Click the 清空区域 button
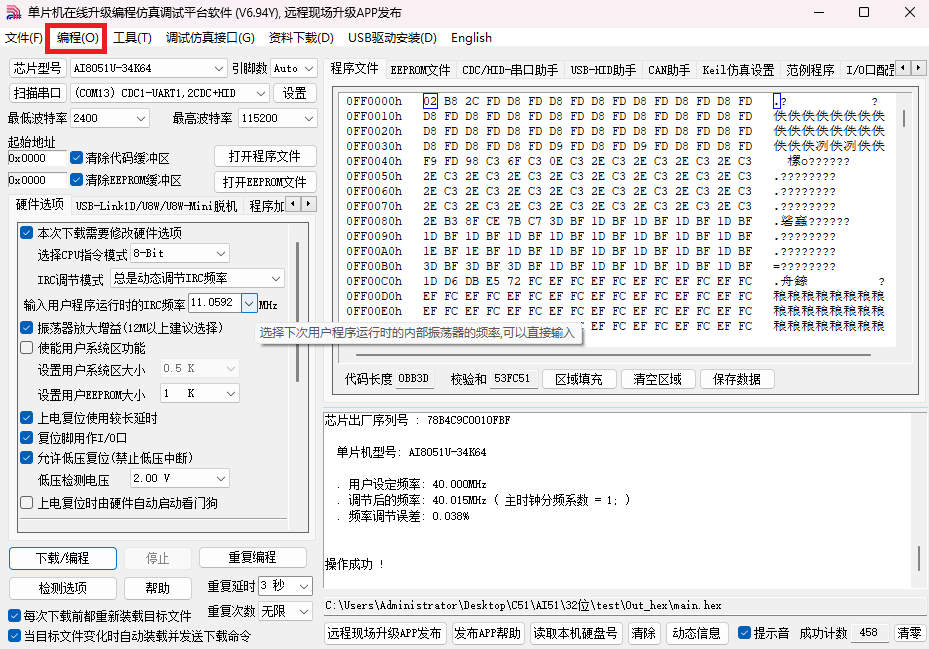Image resolution: width=929 pixels, height=649 pixels. (x=658, y=379)
